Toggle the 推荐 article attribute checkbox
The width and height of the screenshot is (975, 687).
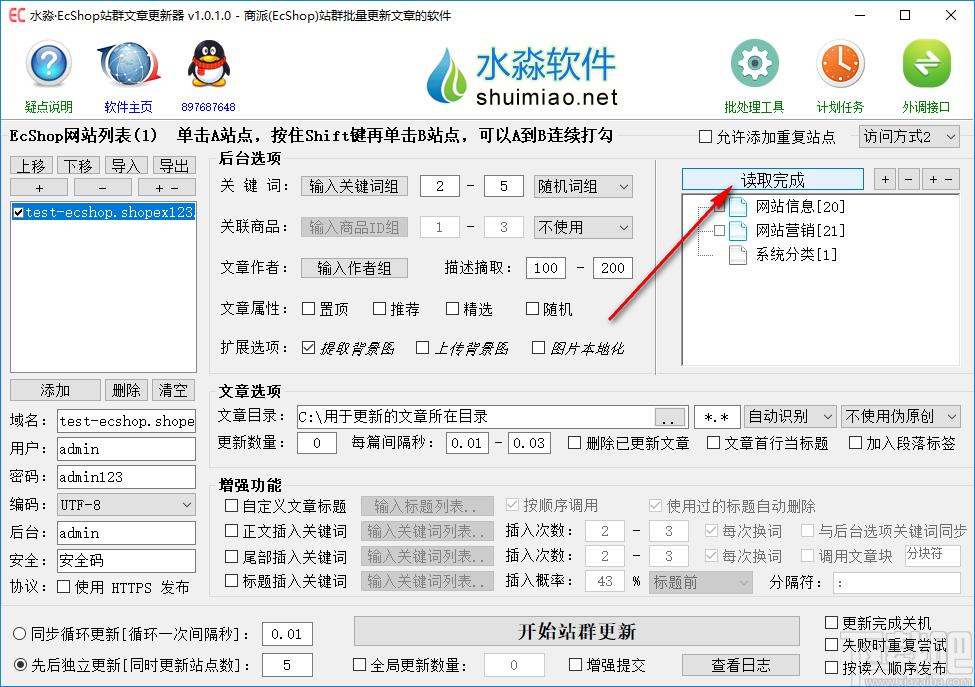(379, 308)
